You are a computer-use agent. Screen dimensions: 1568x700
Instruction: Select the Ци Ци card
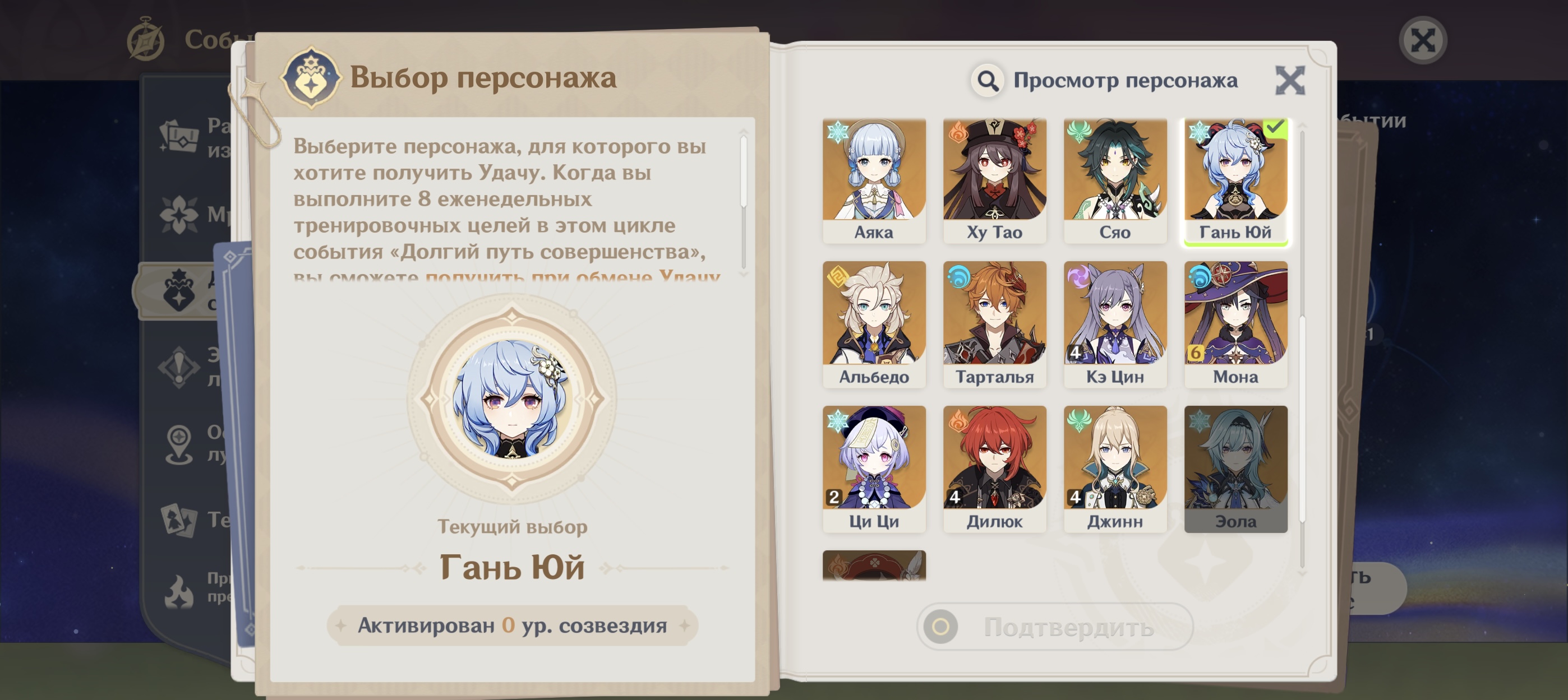(x=874, y=470)
